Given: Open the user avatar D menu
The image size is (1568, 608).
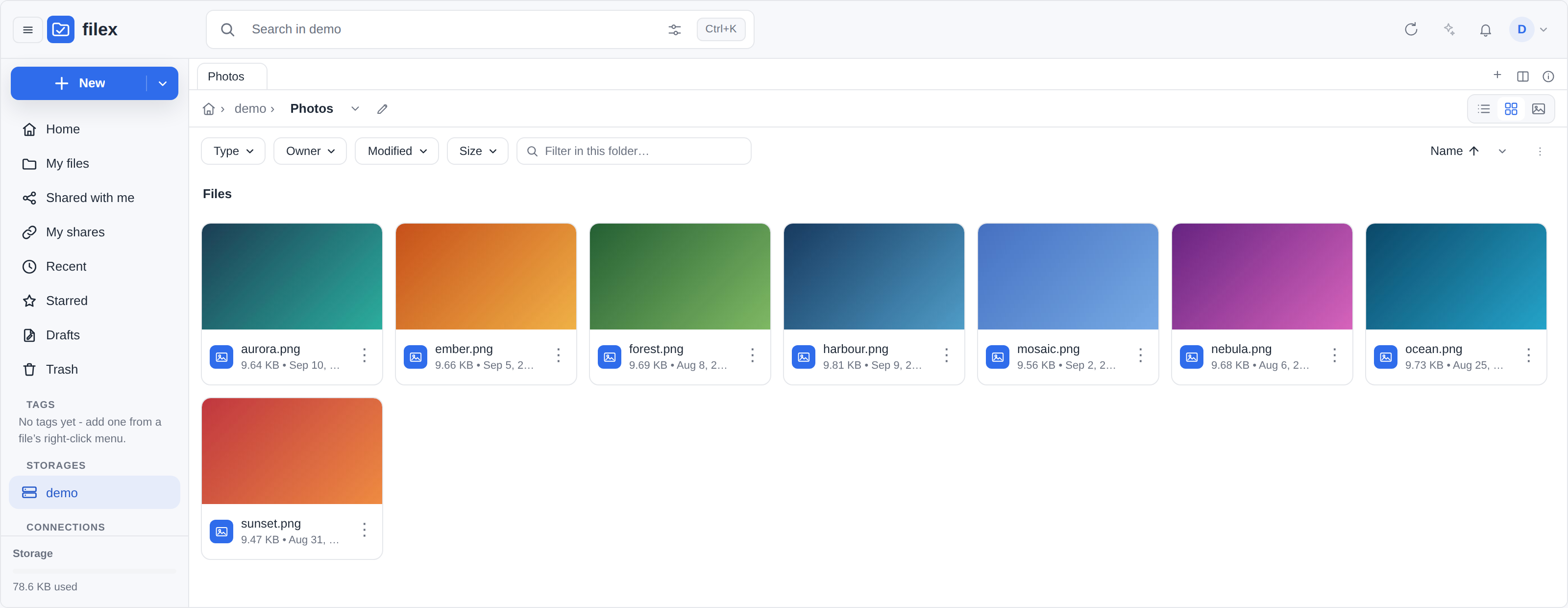Looking at the screenshot, I should pyautogui.click(x=1528, y=29).
